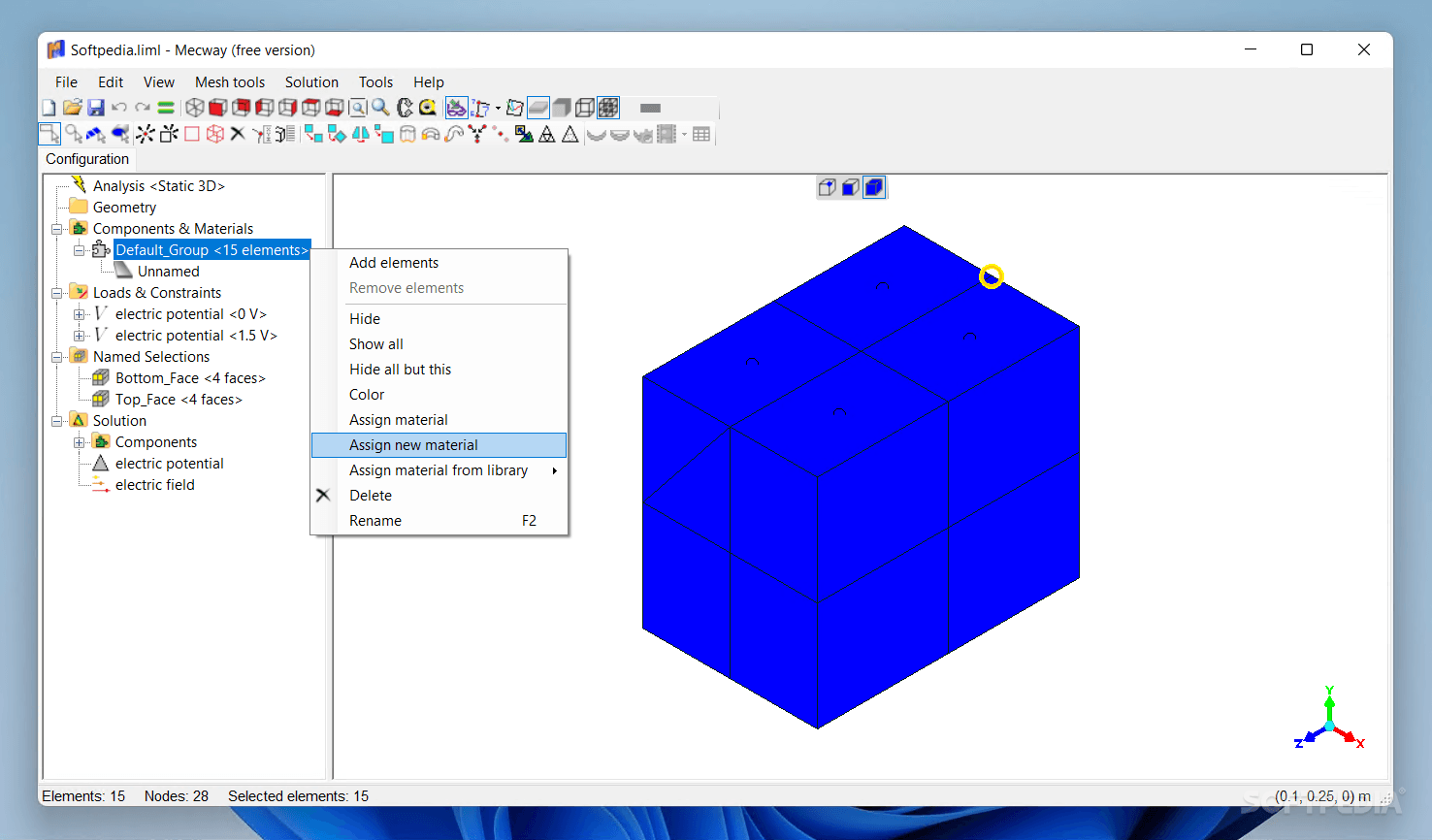Screen dimensions: 1432x840
Task: Toggle face selection mode cube
Action: click(851, 186)
